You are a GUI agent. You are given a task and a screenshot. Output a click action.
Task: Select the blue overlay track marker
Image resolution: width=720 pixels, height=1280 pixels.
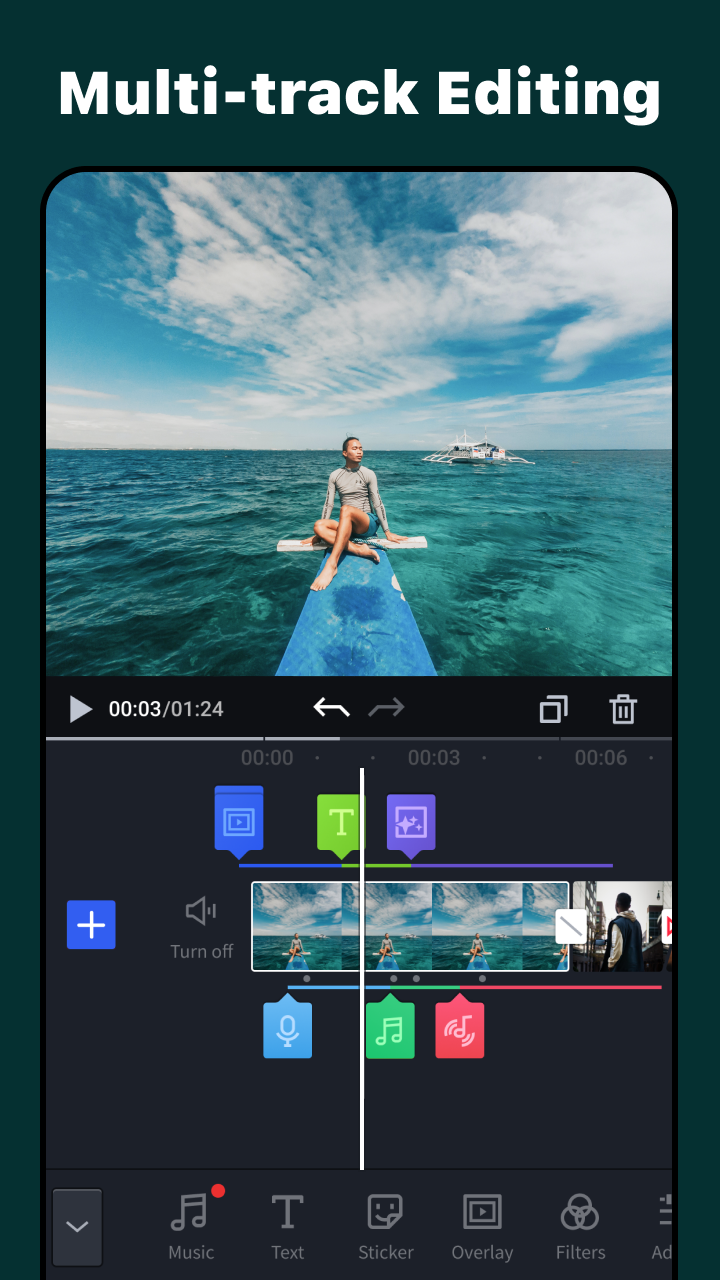(x=239, y=821)
